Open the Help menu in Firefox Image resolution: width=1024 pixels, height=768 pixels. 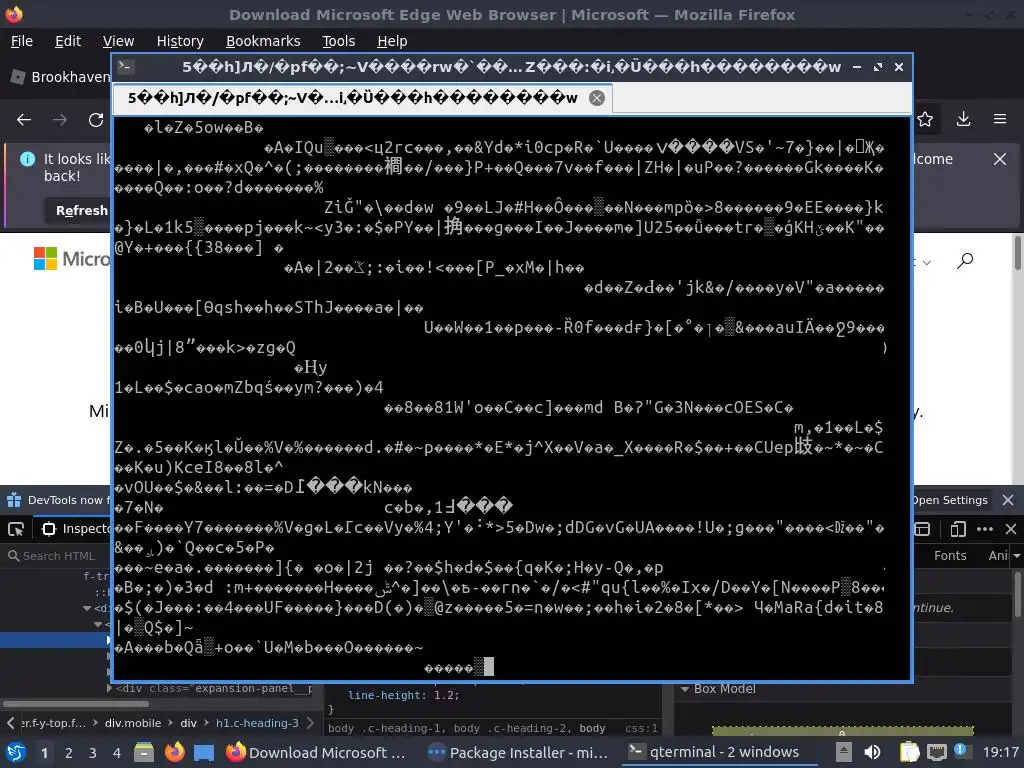pos(392,41)
